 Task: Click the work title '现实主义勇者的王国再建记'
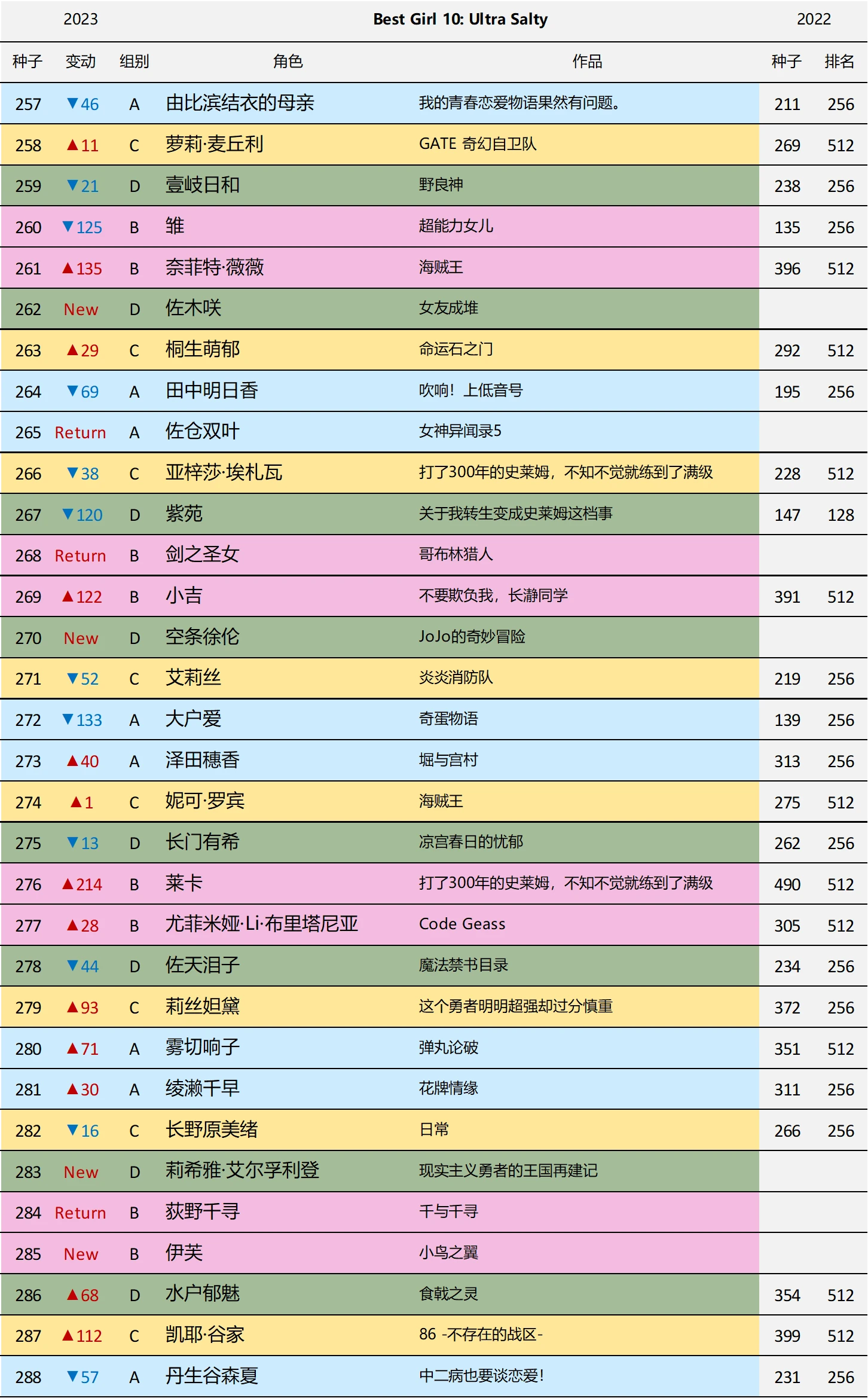click(x=508, y=1170)
